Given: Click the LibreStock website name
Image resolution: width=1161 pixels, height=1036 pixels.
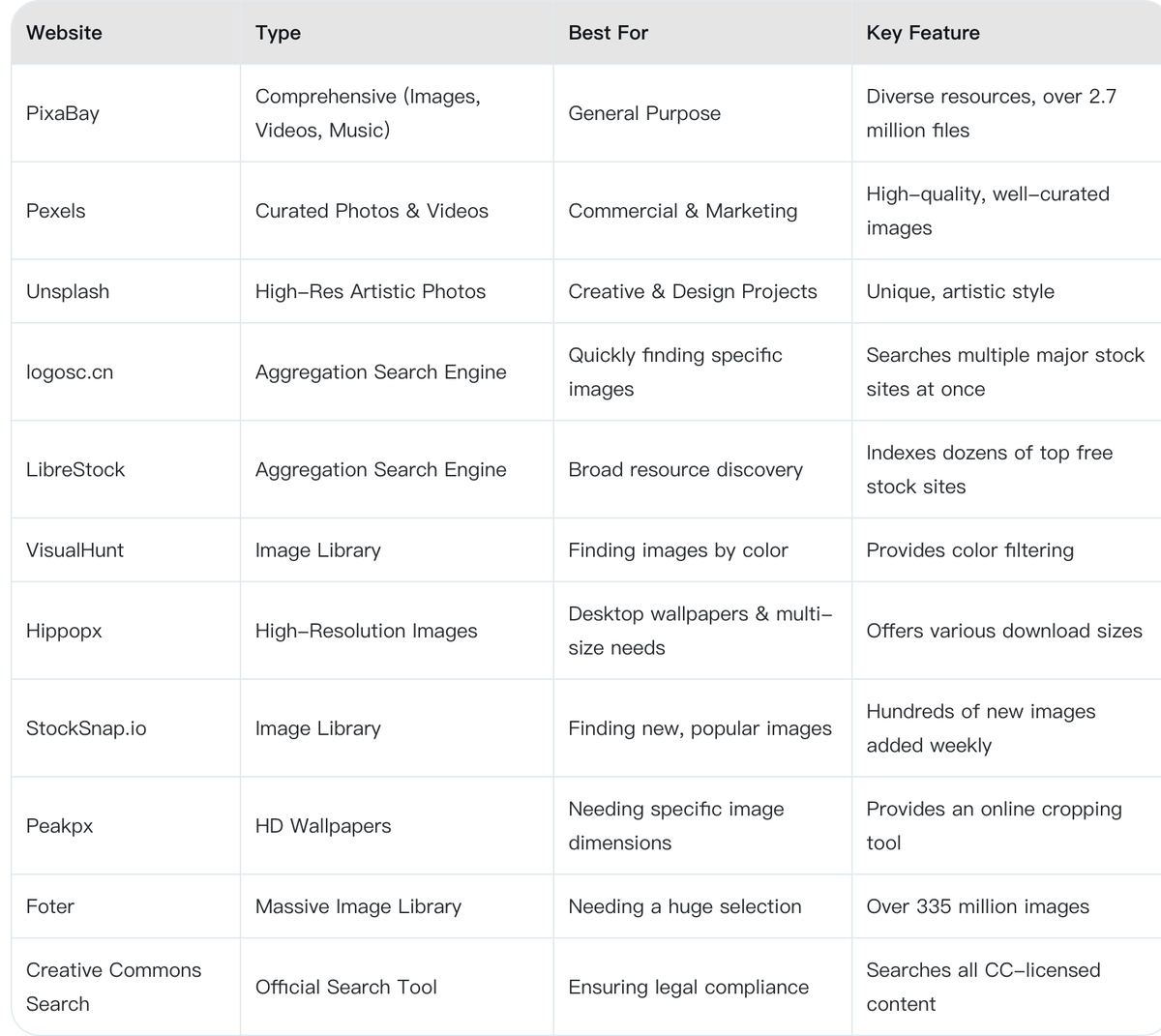Looking at the screenshot, I should [x=75, y=470].
